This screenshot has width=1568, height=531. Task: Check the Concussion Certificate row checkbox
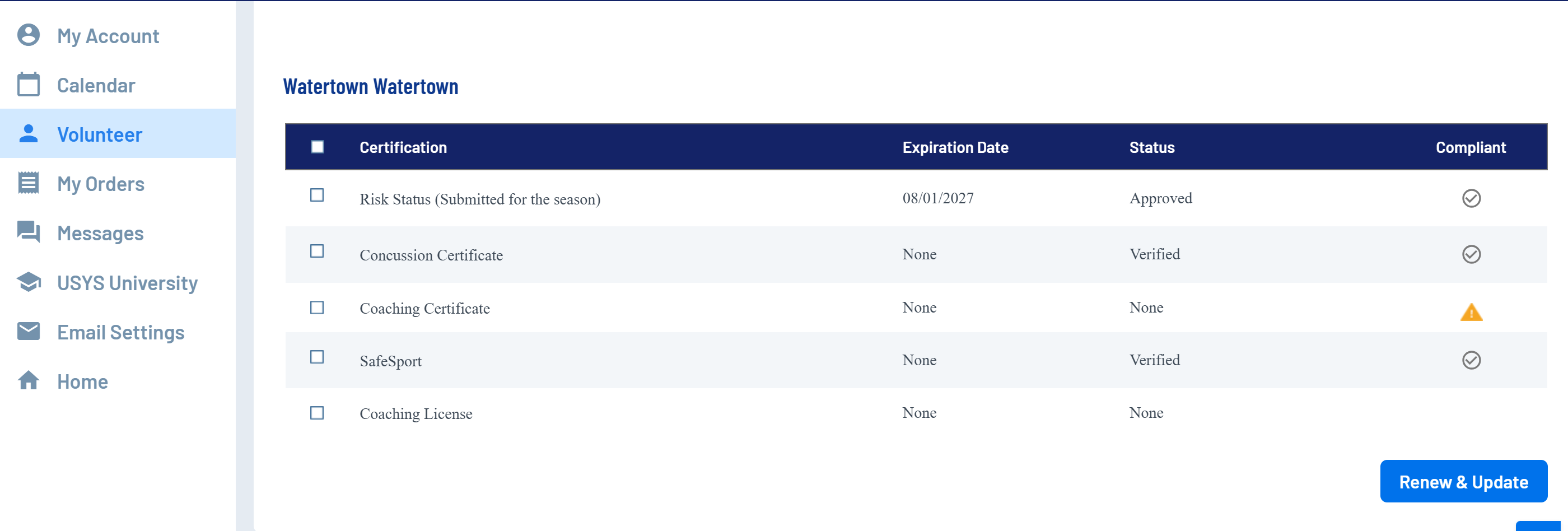click(317, 251)
